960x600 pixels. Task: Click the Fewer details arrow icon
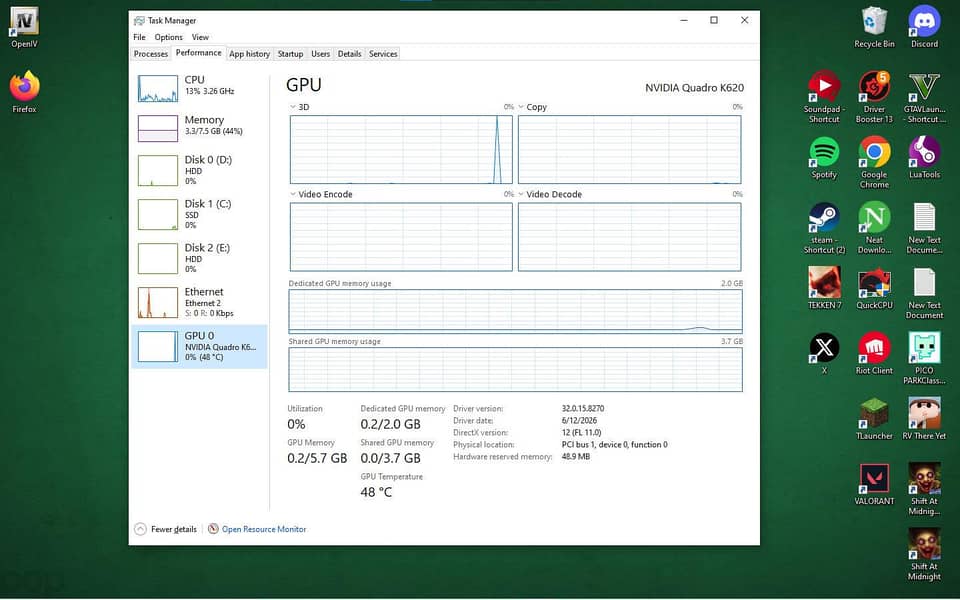pos(140,529)
